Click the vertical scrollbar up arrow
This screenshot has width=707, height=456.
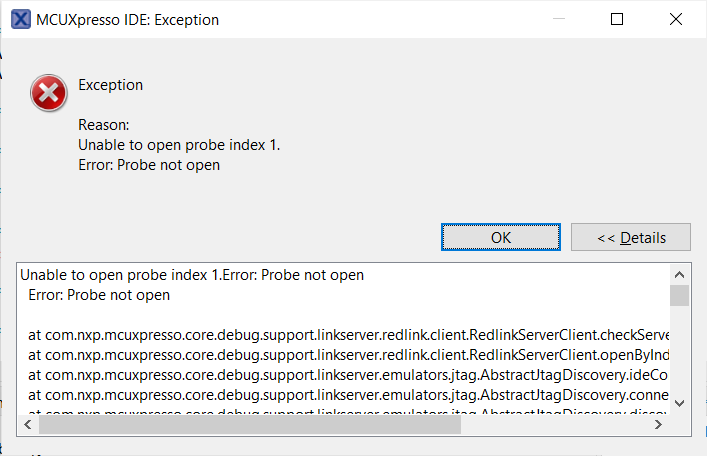tap(679, 274)
